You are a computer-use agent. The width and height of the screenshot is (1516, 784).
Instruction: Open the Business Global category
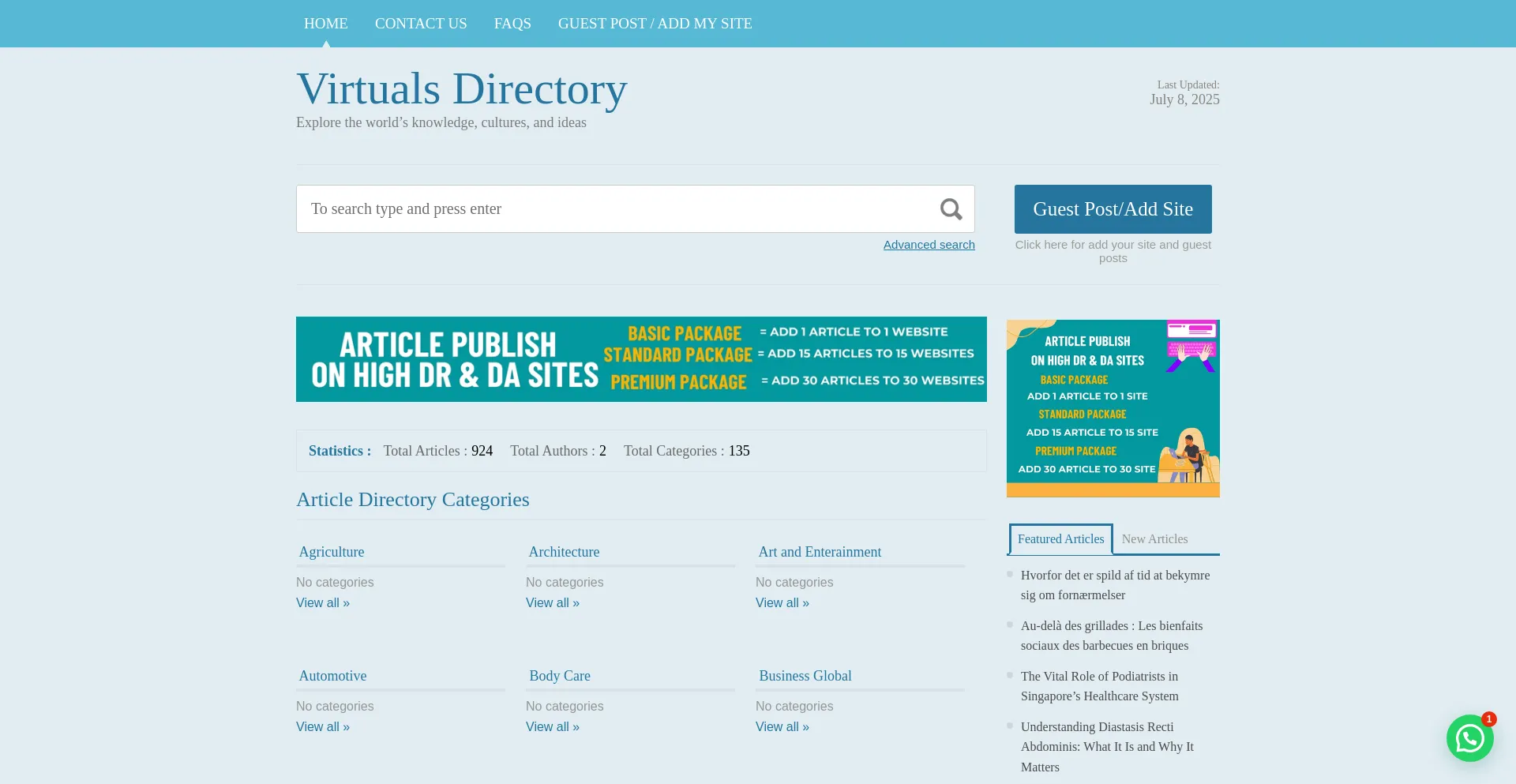[805, 676]
